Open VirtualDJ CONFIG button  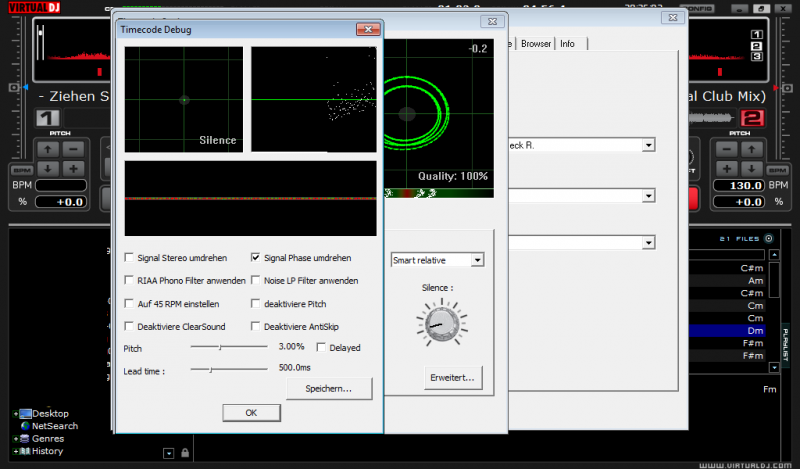point(697,9)
